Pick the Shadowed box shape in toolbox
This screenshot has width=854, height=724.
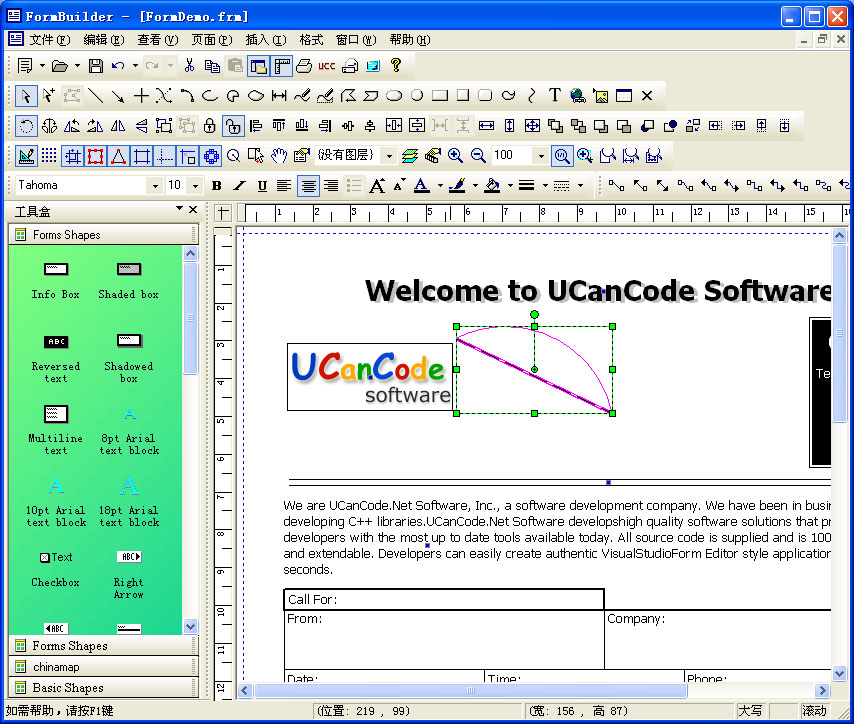[129, 350]
